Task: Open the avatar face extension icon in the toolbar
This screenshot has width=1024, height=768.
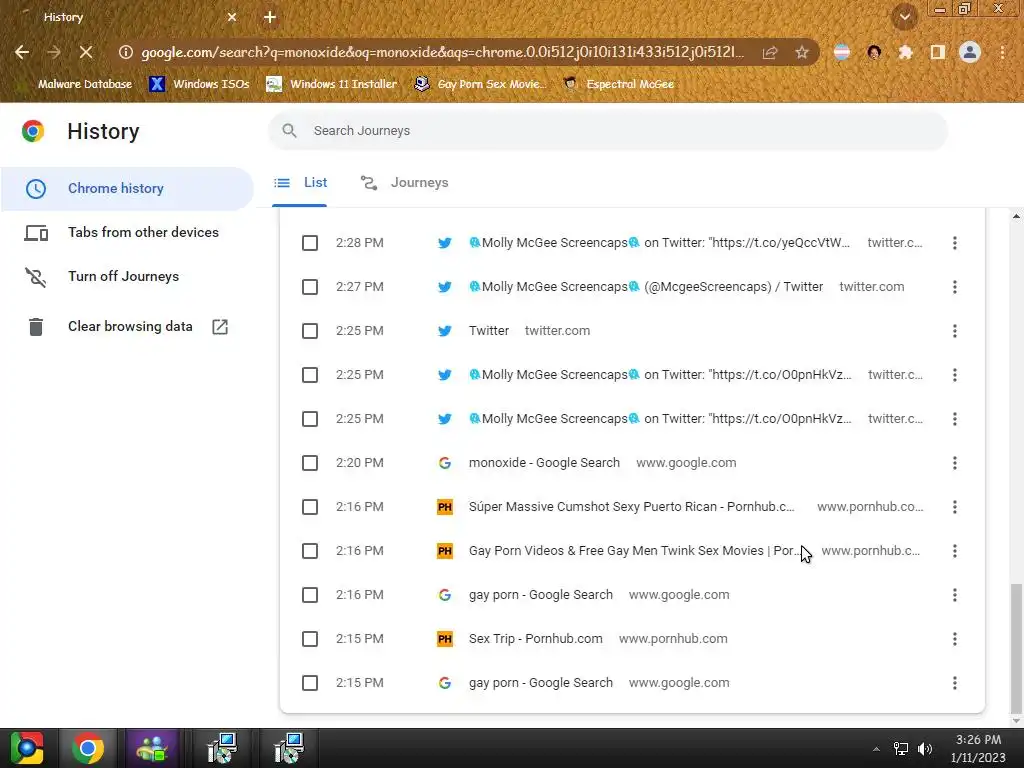Action: point(874,52)
